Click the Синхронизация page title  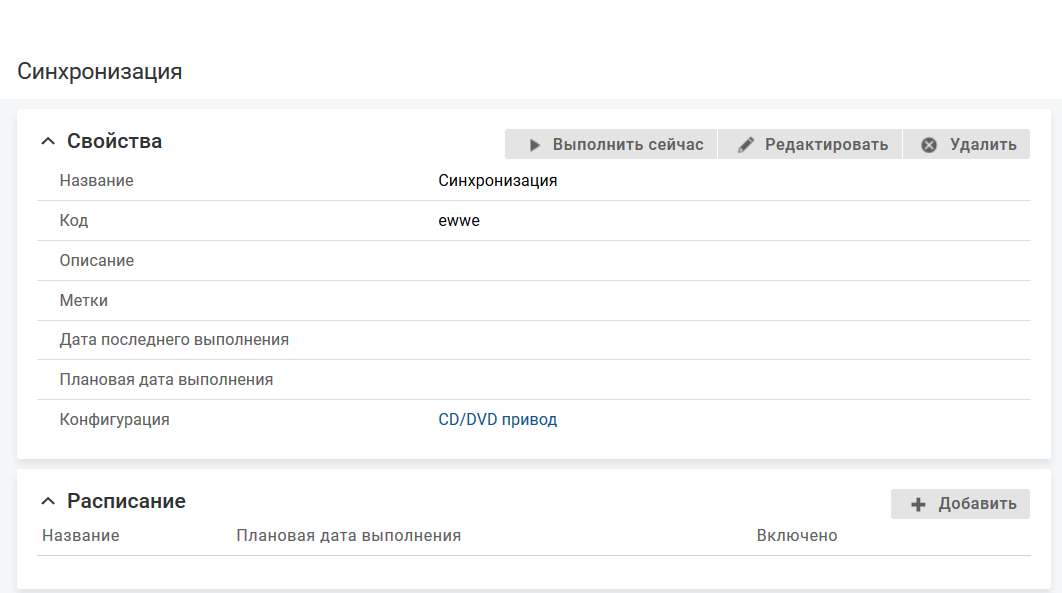click(x=100, y=72)
